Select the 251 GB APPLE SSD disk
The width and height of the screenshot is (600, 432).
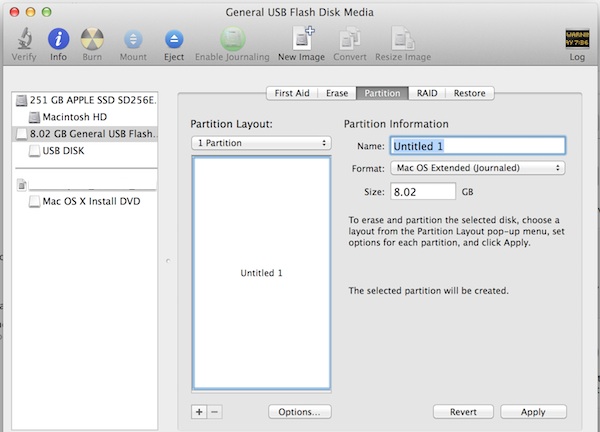85,100
